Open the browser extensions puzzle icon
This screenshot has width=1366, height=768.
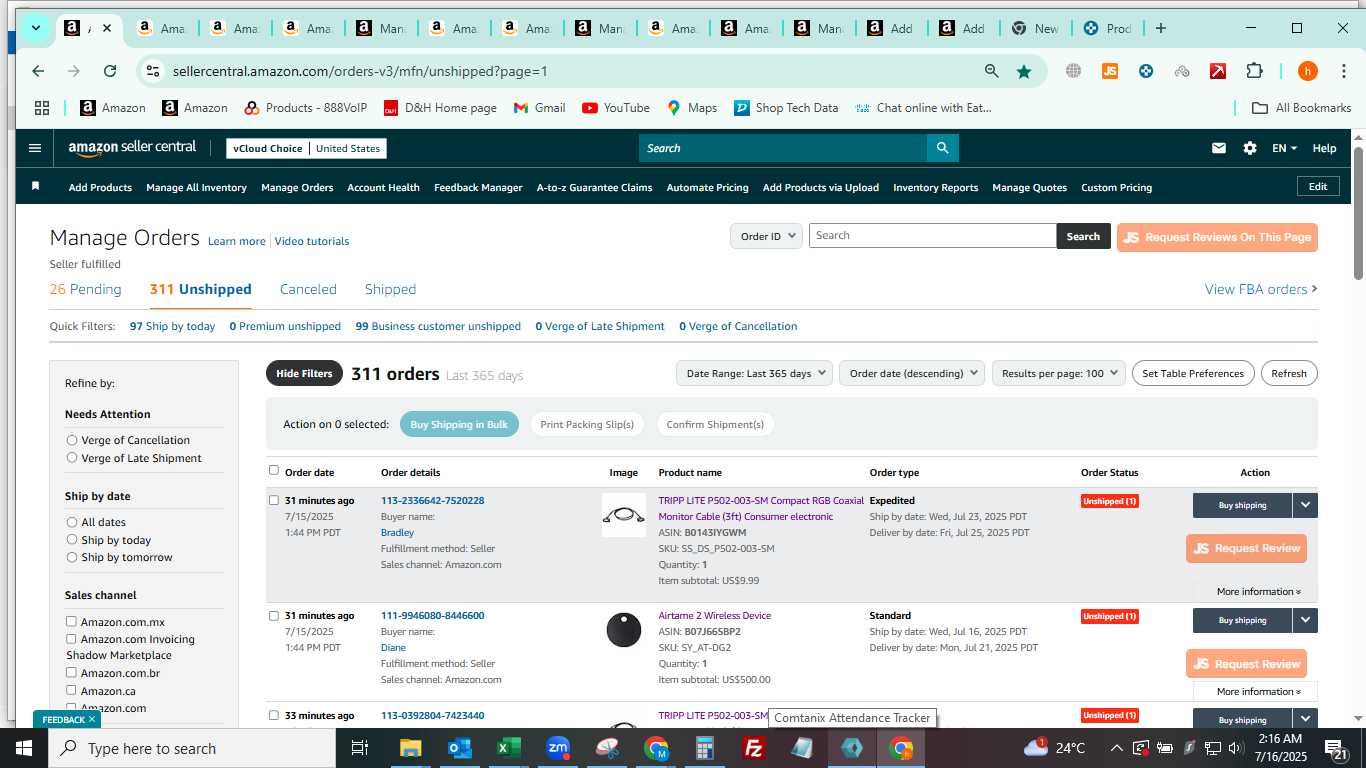1254,71
